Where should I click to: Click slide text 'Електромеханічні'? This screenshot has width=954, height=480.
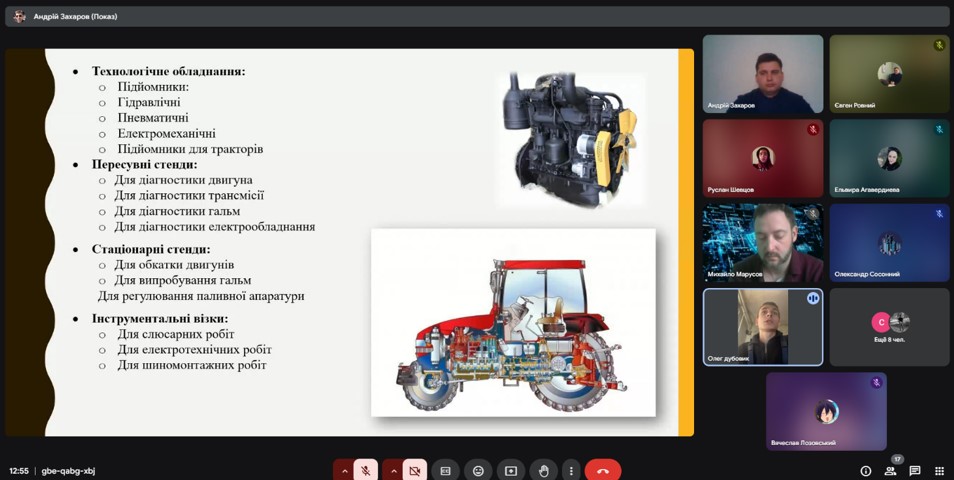(x=167, y=133)
